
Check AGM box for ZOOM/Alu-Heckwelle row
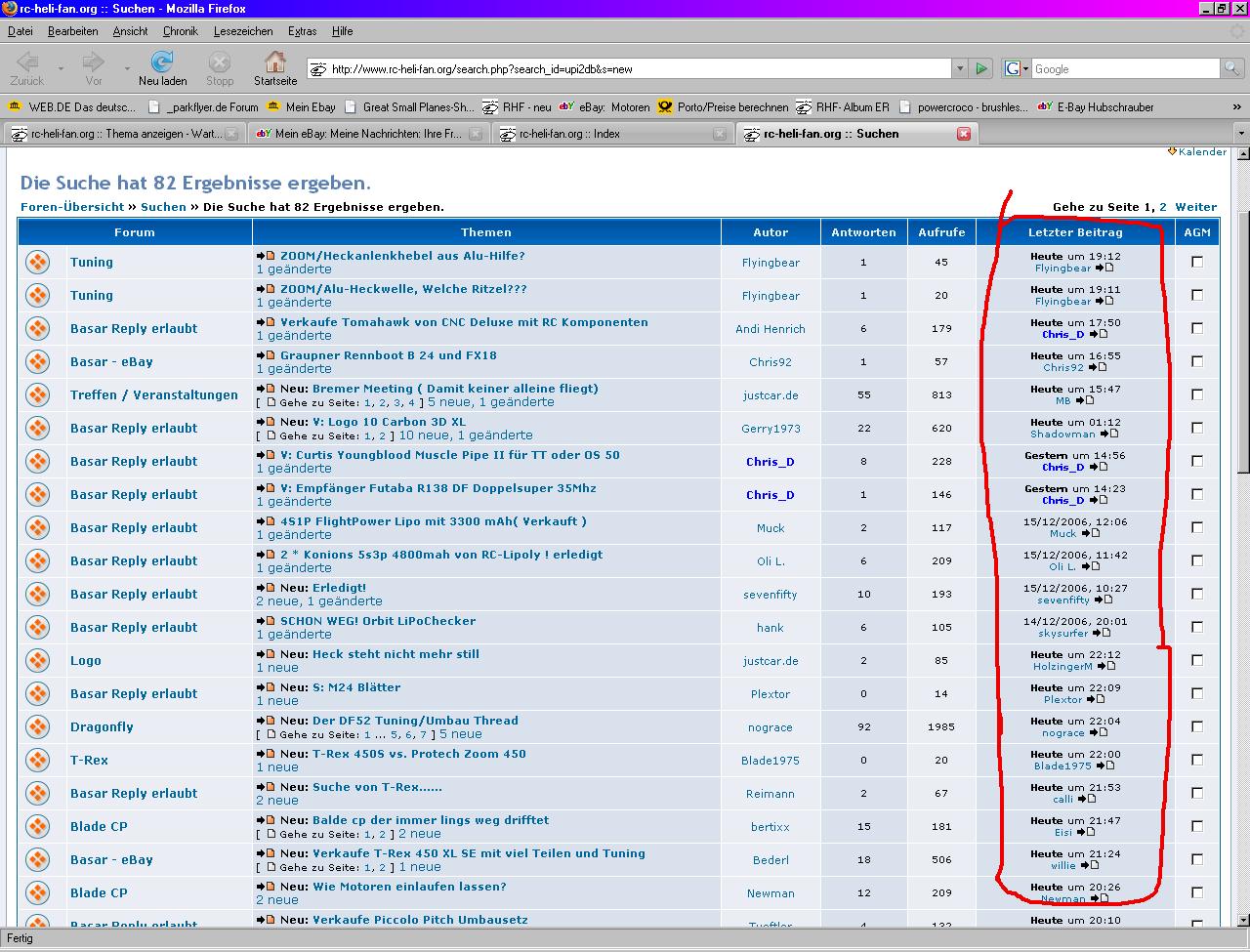1197,295
